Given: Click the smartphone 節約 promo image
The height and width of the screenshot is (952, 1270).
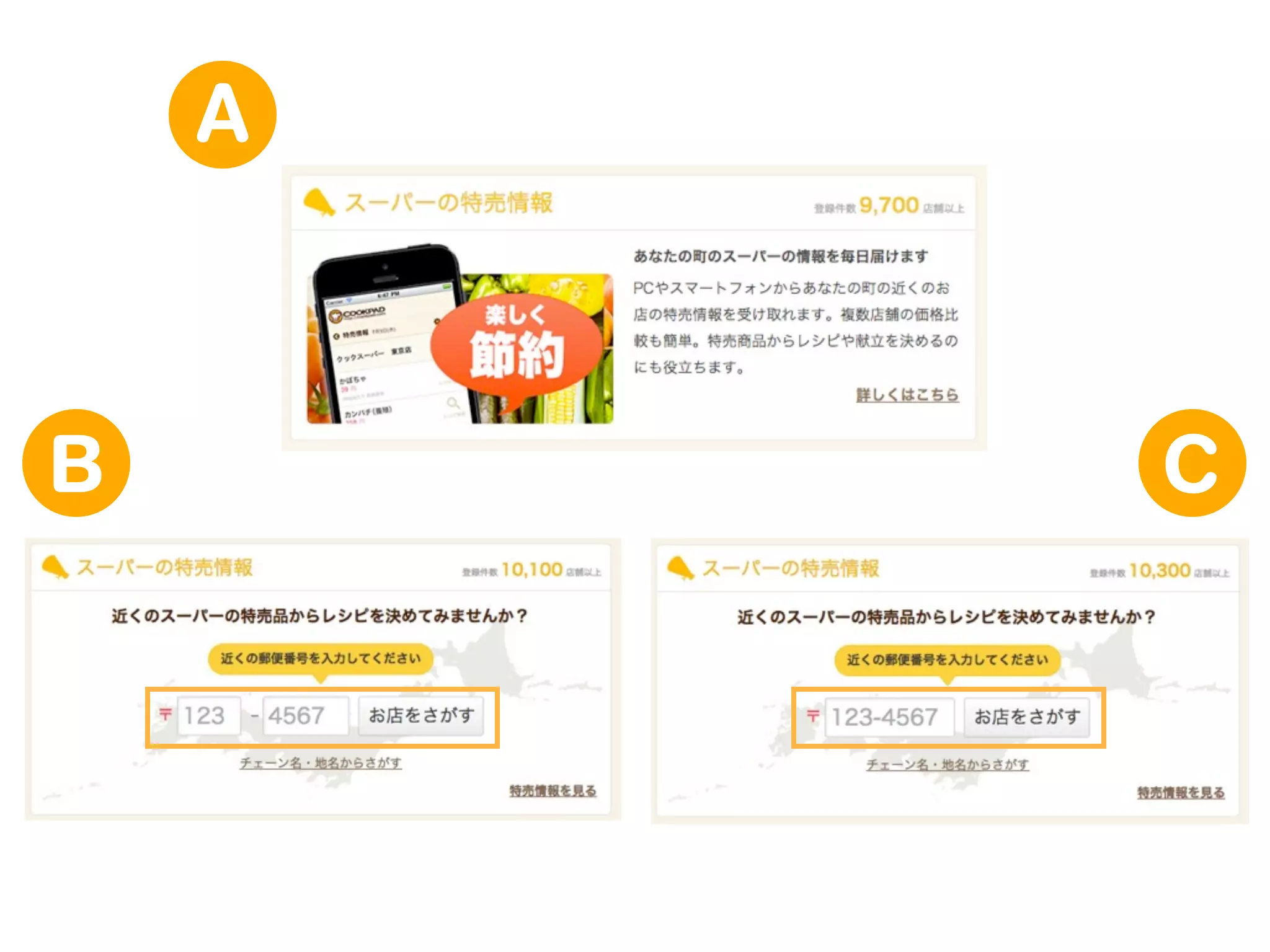Looking at the screenshot, I should click(460, 335).
